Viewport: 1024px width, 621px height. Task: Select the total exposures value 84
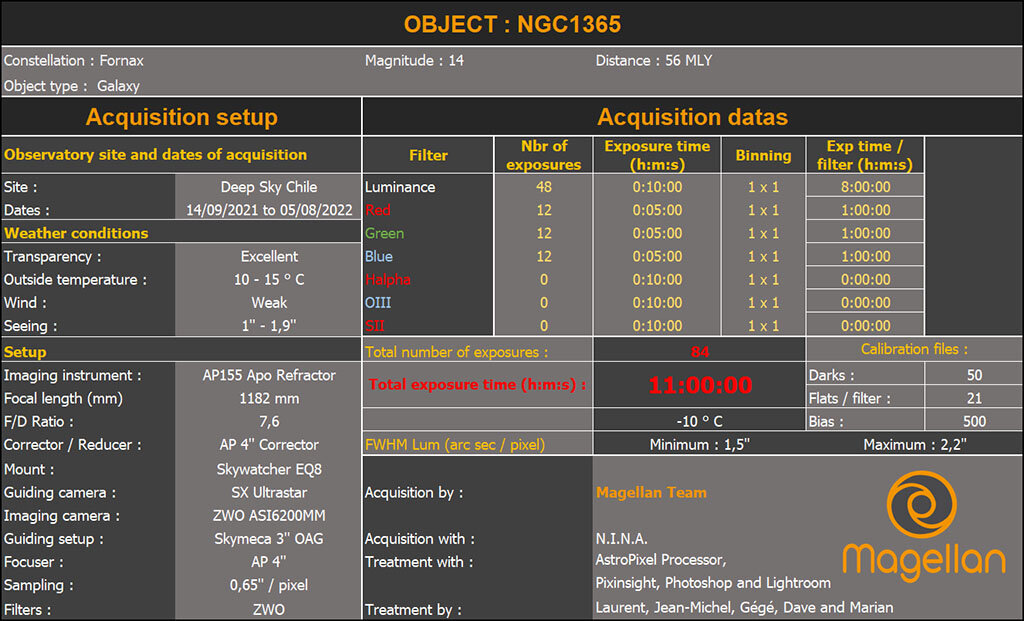click(699, 352)
